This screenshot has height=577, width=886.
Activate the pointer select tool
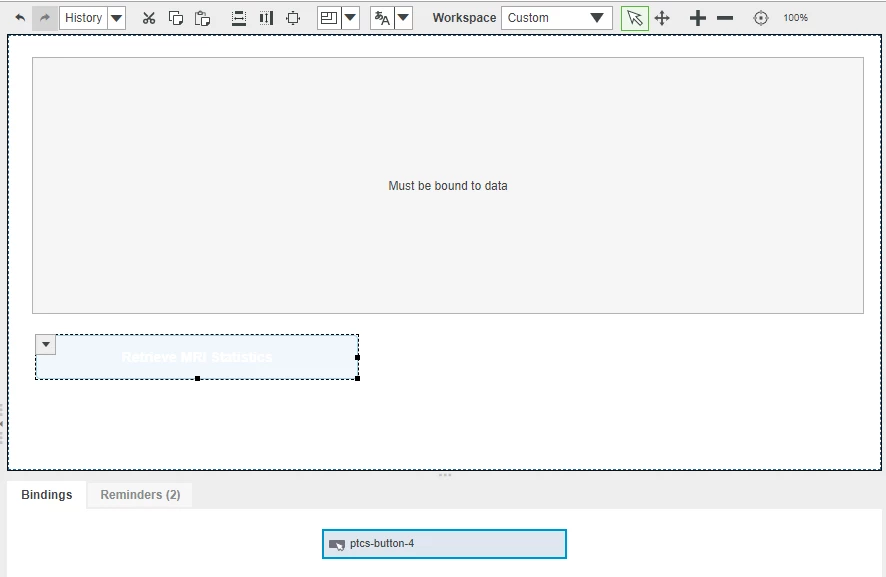click(x=635, y=18)
